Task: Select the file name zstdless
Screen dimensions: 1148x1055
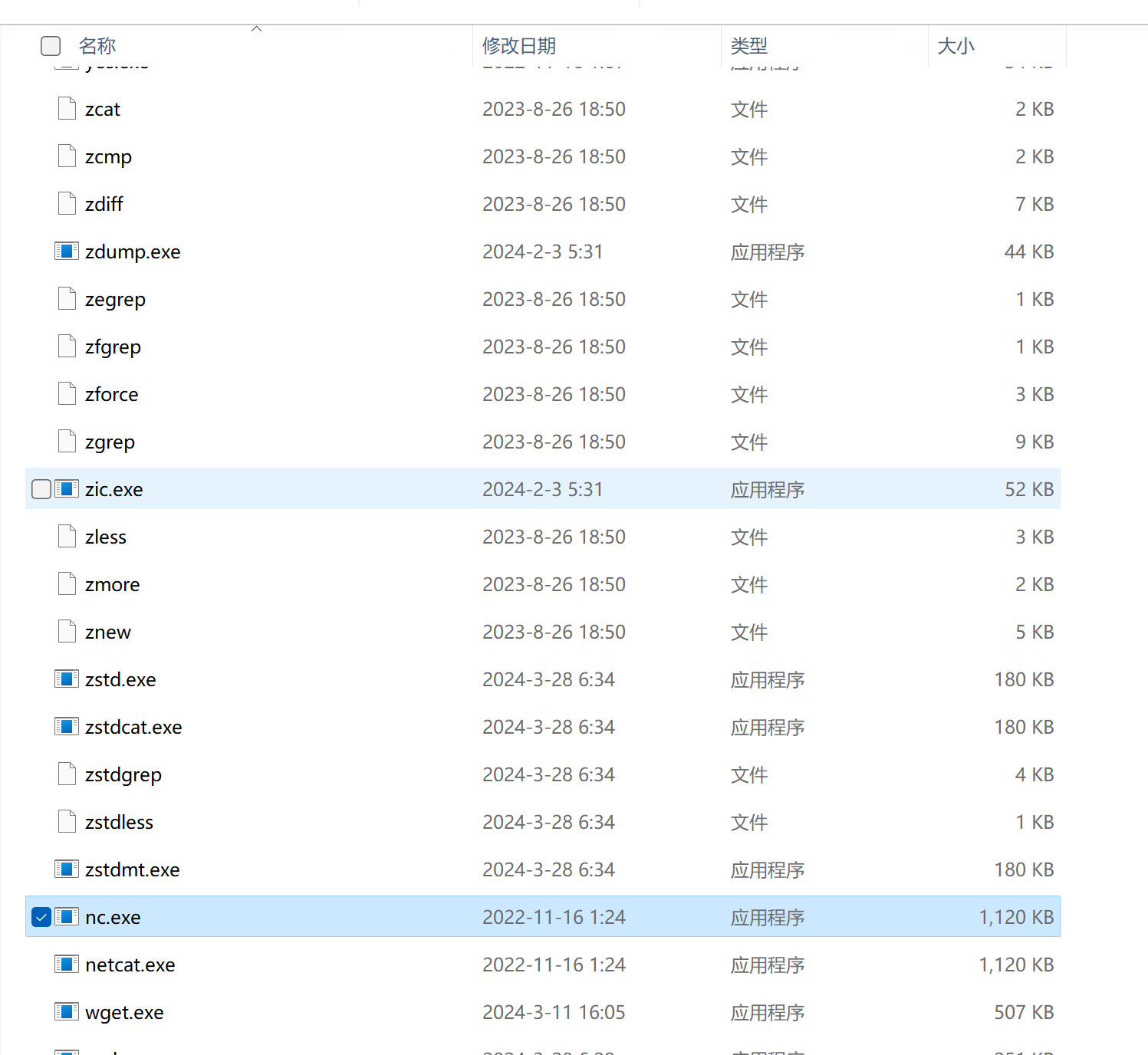Action: tap(119, 822)
